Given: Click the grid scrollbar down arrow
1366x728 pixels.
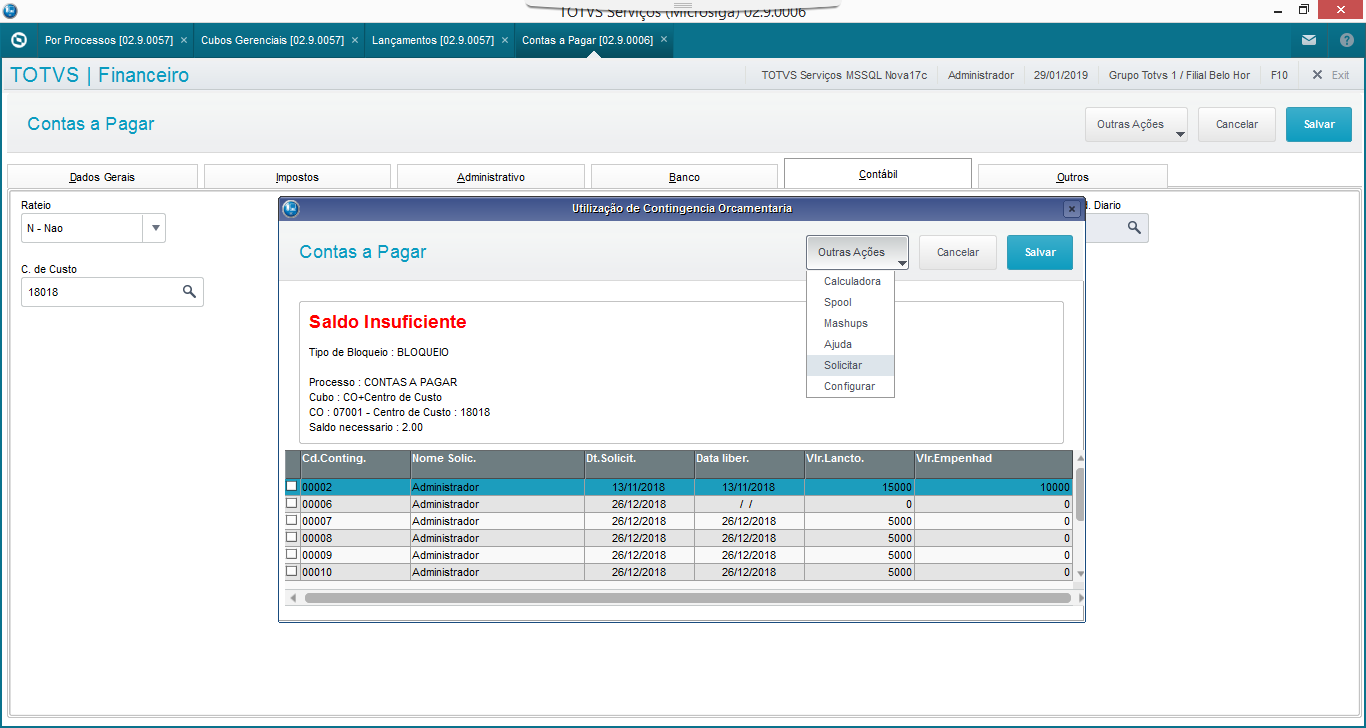Looking at the screenshot, I should point(1080,573).
